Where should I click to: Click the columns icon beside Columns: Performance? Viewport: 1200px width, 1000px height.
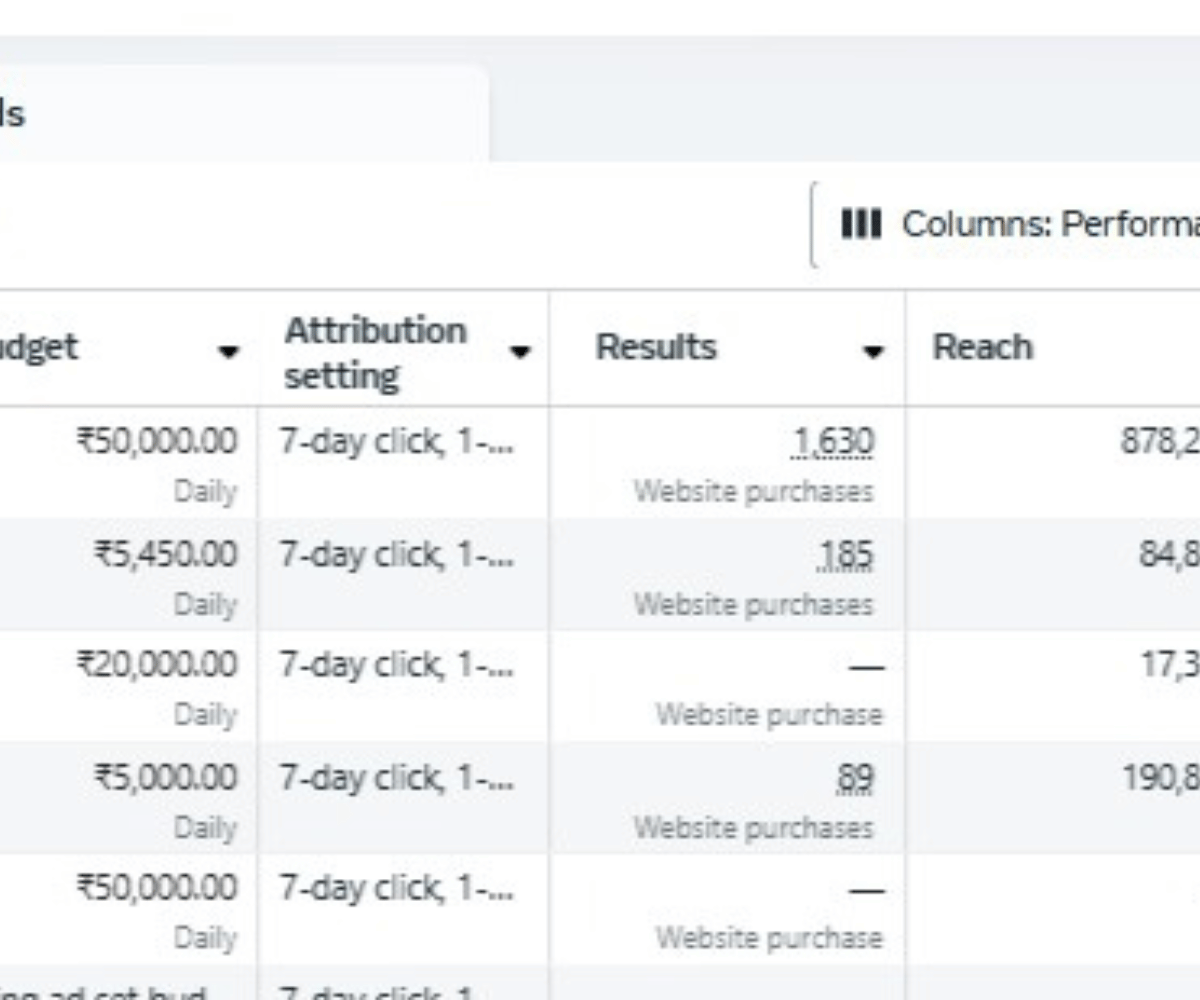coord(860,224)
